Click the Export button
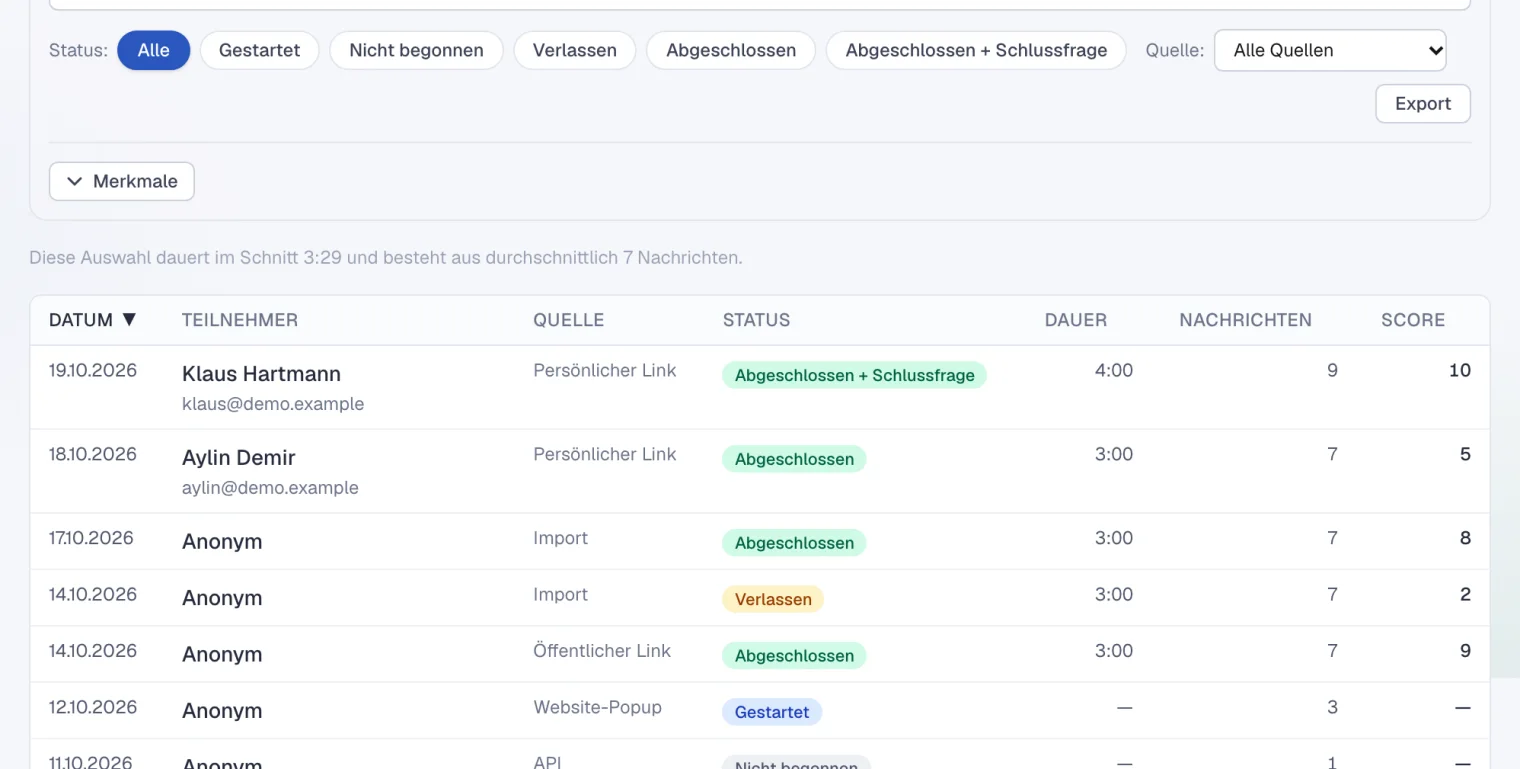The height and width of the screenshot is (769, 1520). coord(1423,104)
